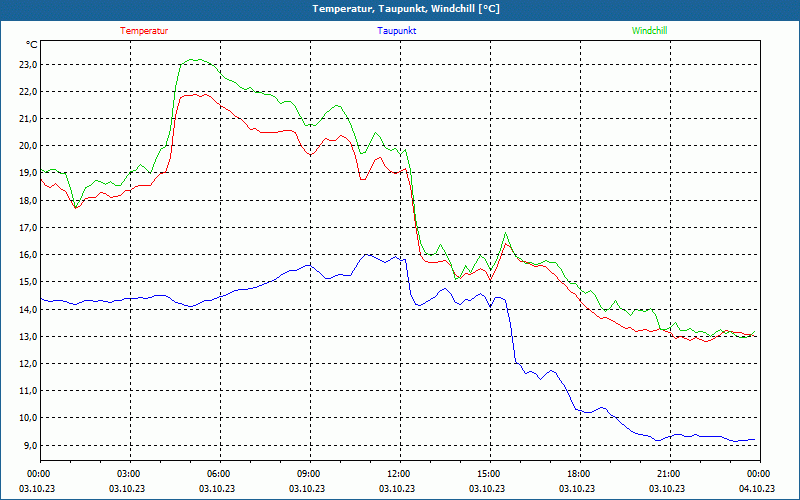Click the 16,0 y-axis value

pos(28,255)
